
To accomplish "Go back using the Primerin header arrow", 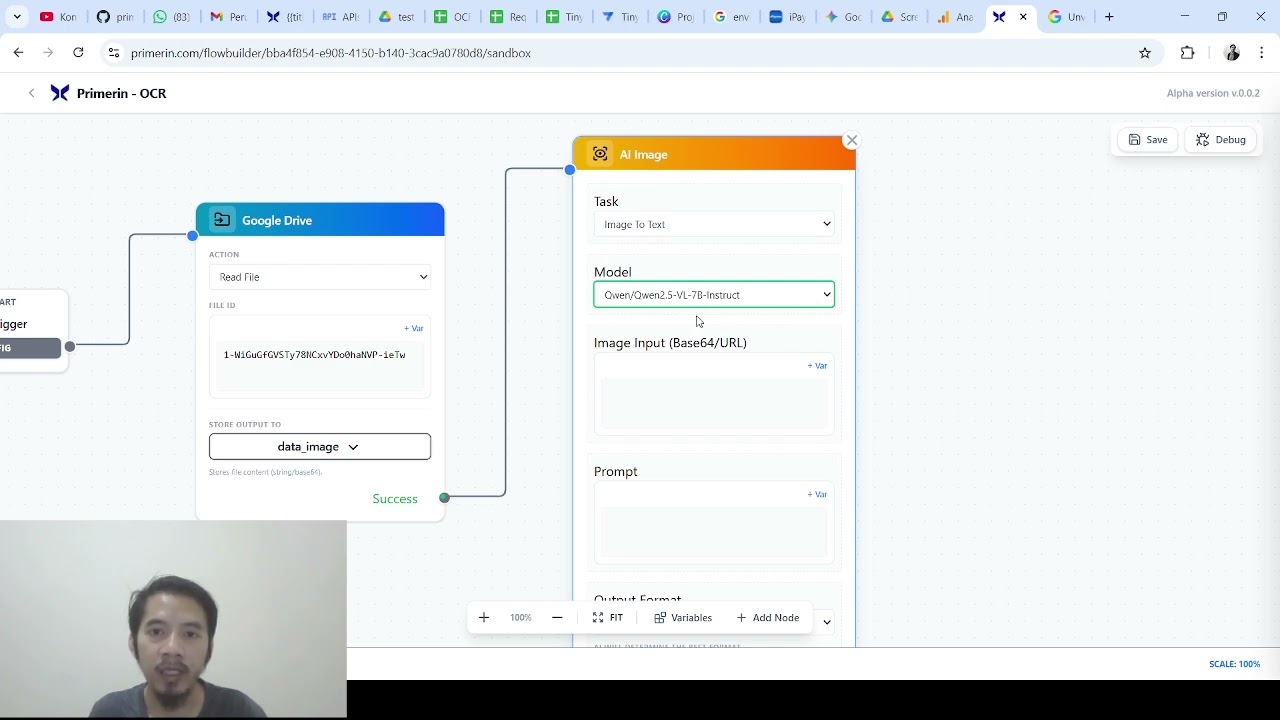I will [x=31, y=93].
